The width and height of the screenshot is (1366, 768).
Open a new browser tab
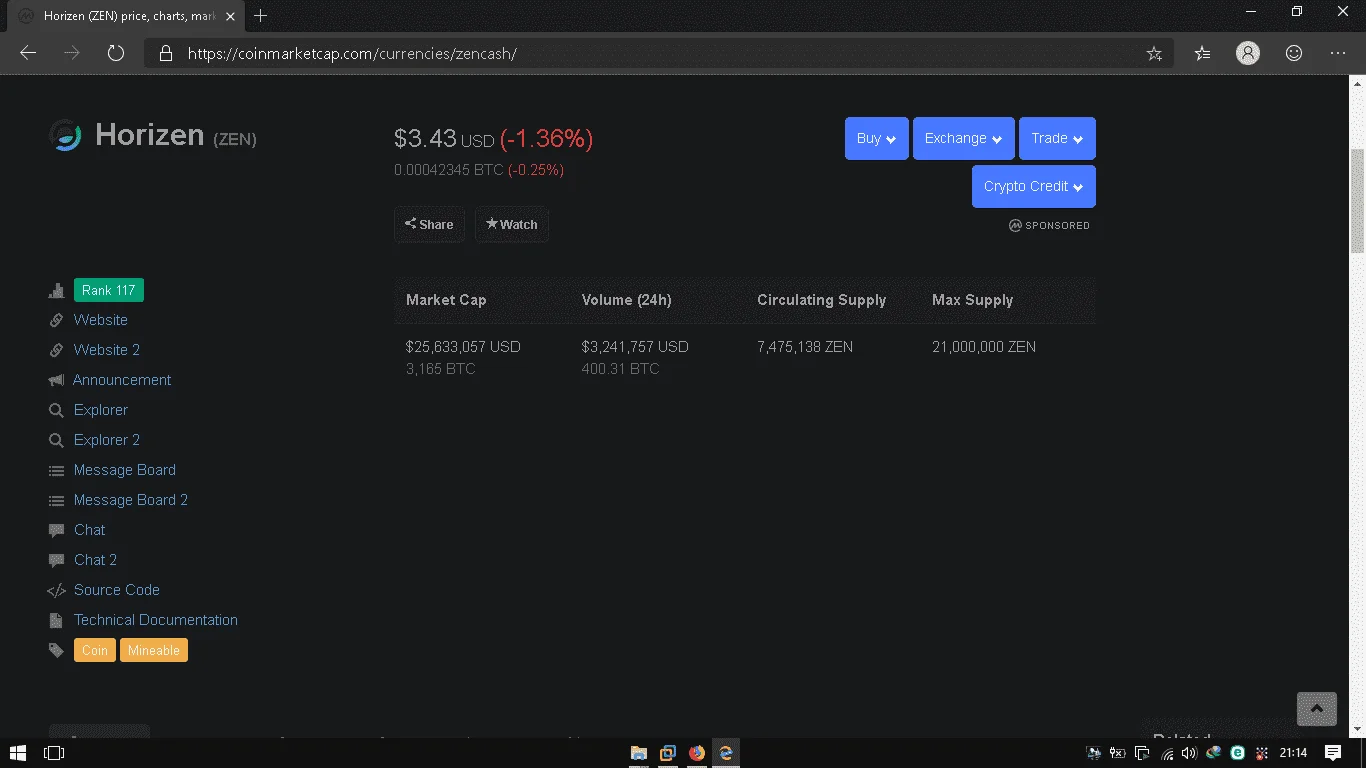tap(261, 16)
